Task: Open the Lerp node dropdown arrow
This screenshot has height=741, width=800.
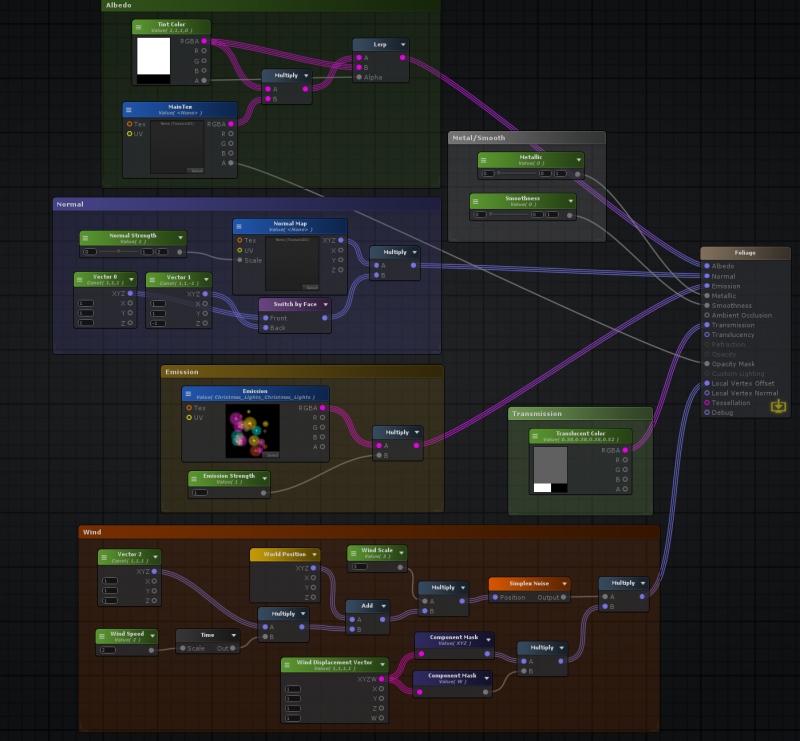Action: pyautogui.click(x=402, y=45)
